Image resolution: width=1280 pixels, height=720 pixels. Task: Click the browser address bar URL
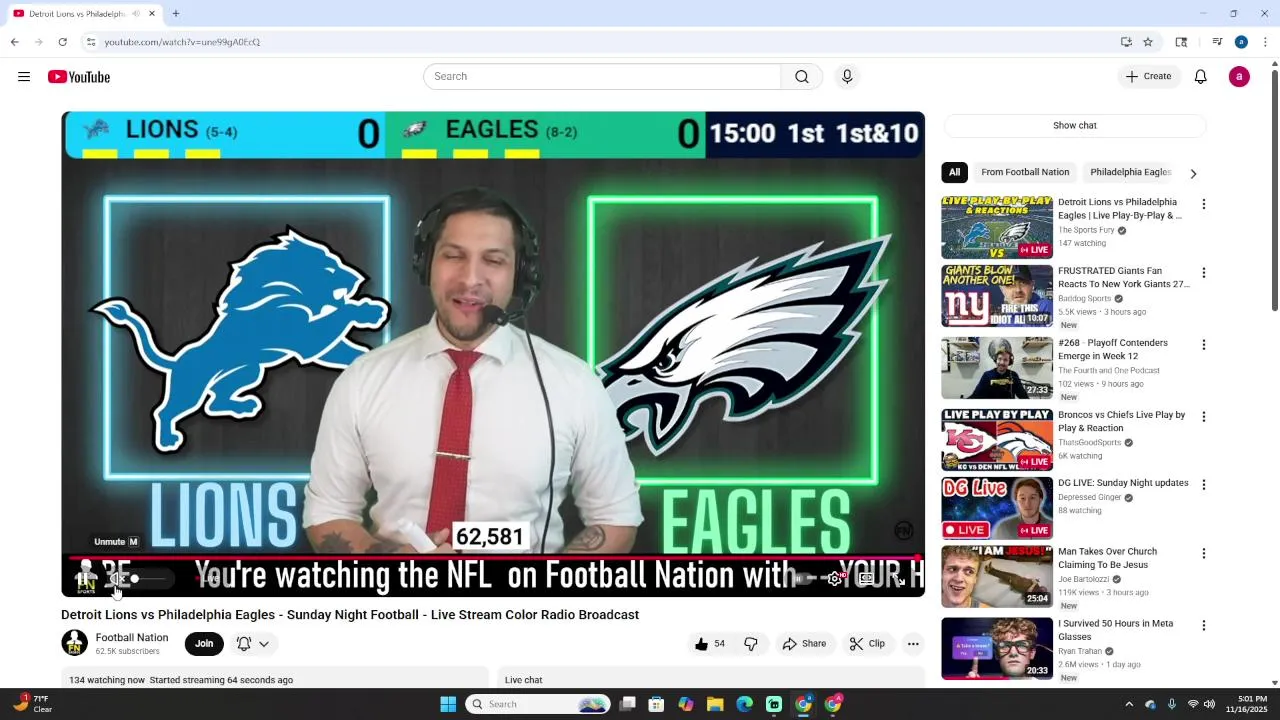coord(182,42)
